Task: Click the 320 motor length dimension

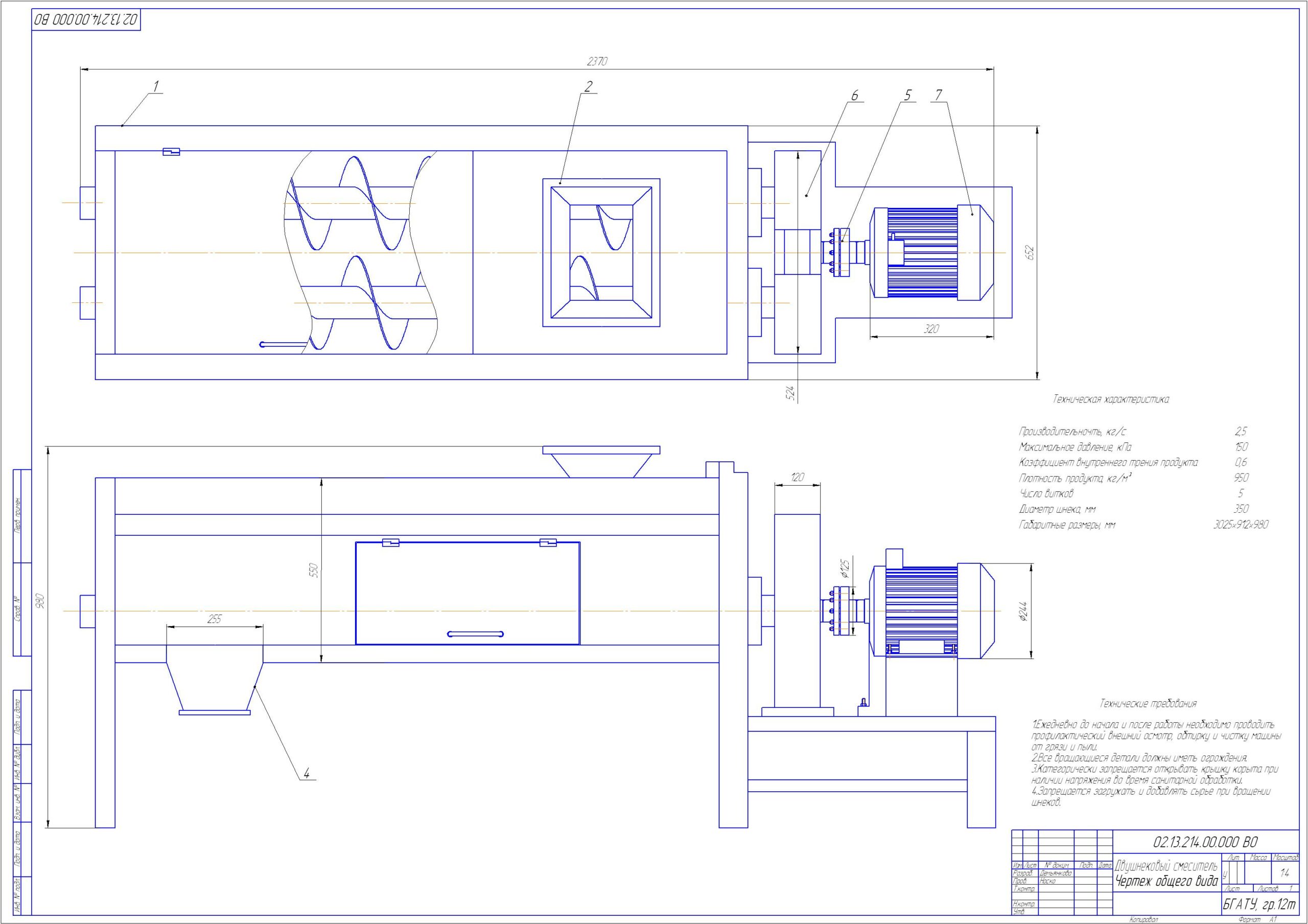Action: (931, 329)
